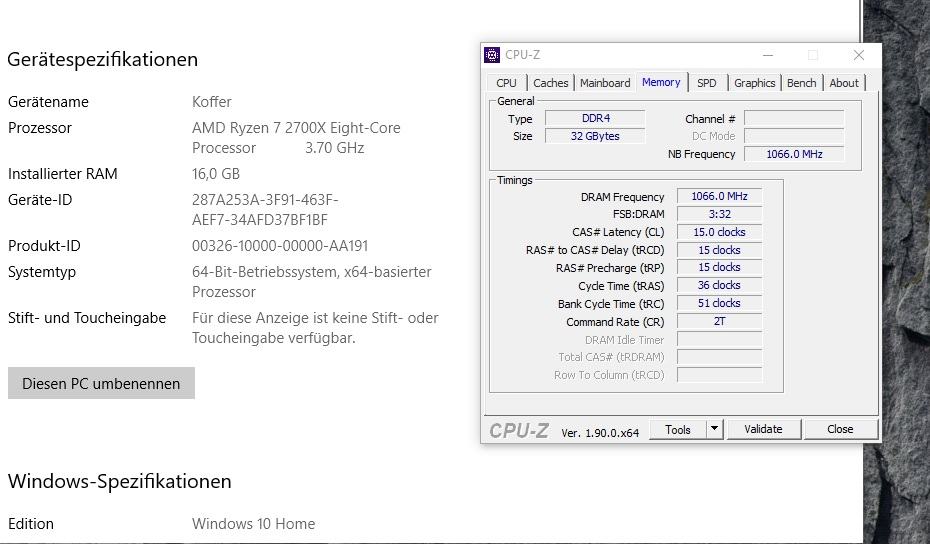Click the tRCD 15 clocks value
This screenshot has width=930, height=547.
coord(719,250)
